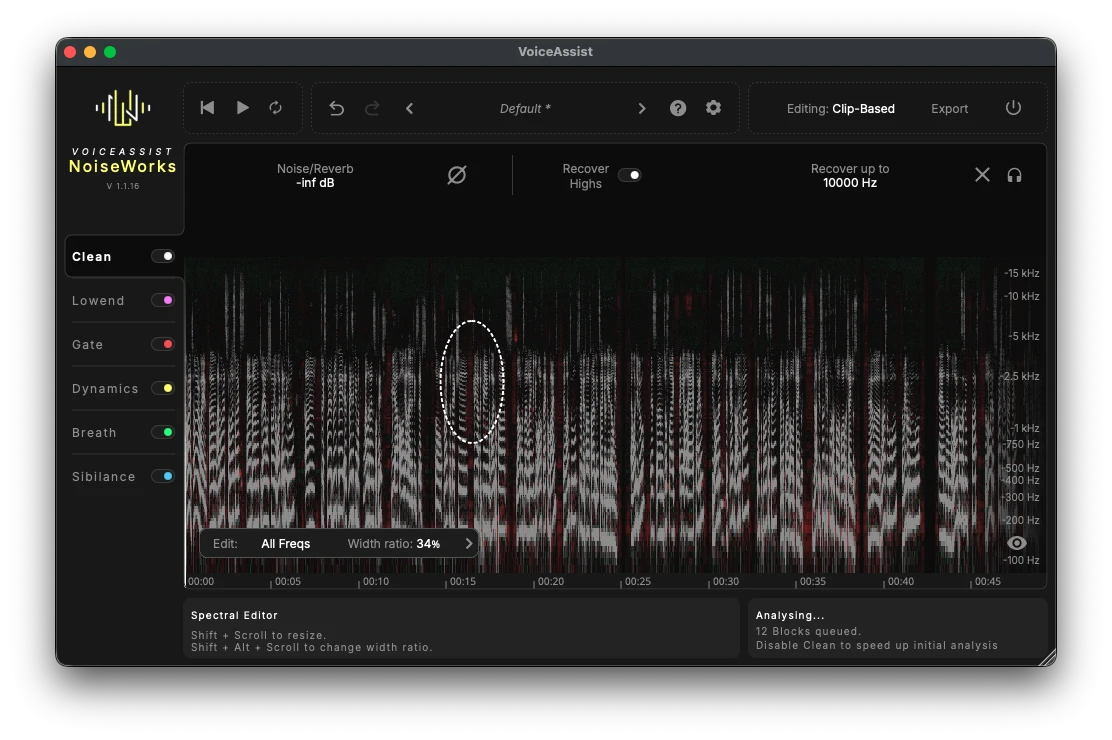The image size is (1112, 740).
Task: Click the Export button
Action: [949, 109]
